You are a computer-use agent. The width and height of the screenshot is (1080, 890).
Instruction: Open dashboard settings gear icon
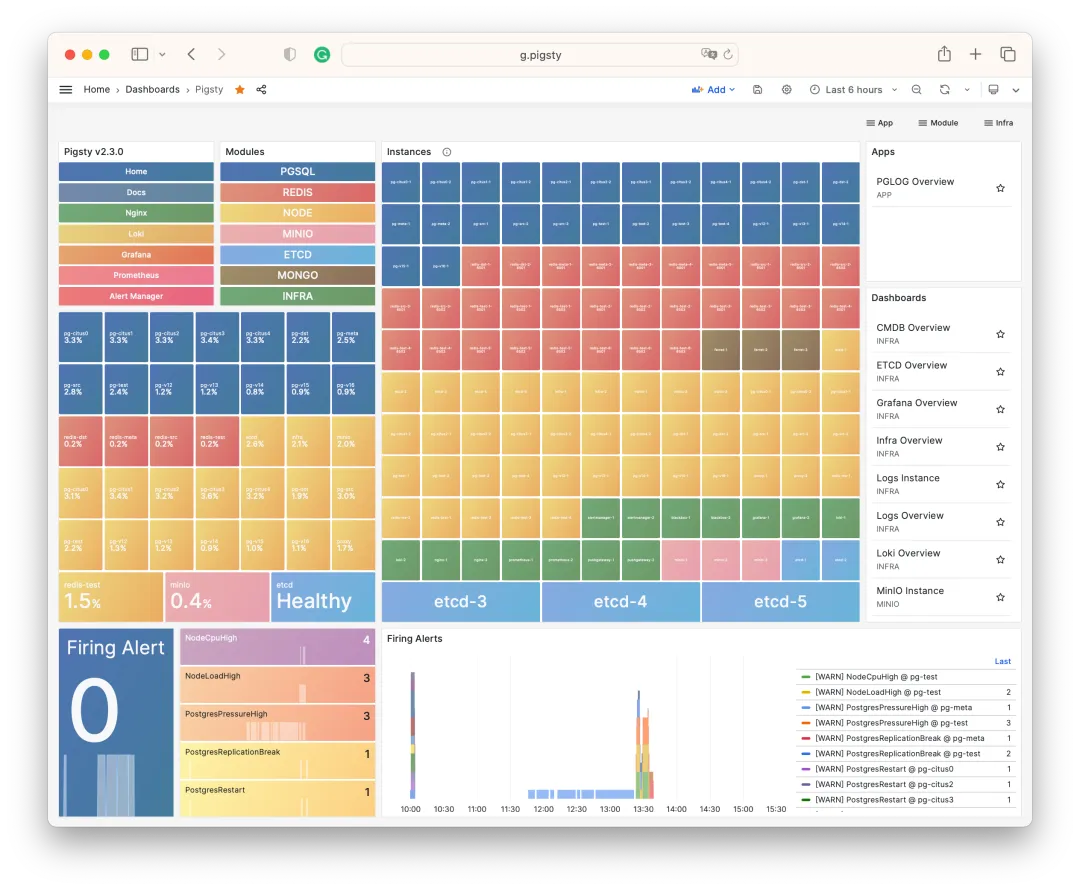[787, 90]
